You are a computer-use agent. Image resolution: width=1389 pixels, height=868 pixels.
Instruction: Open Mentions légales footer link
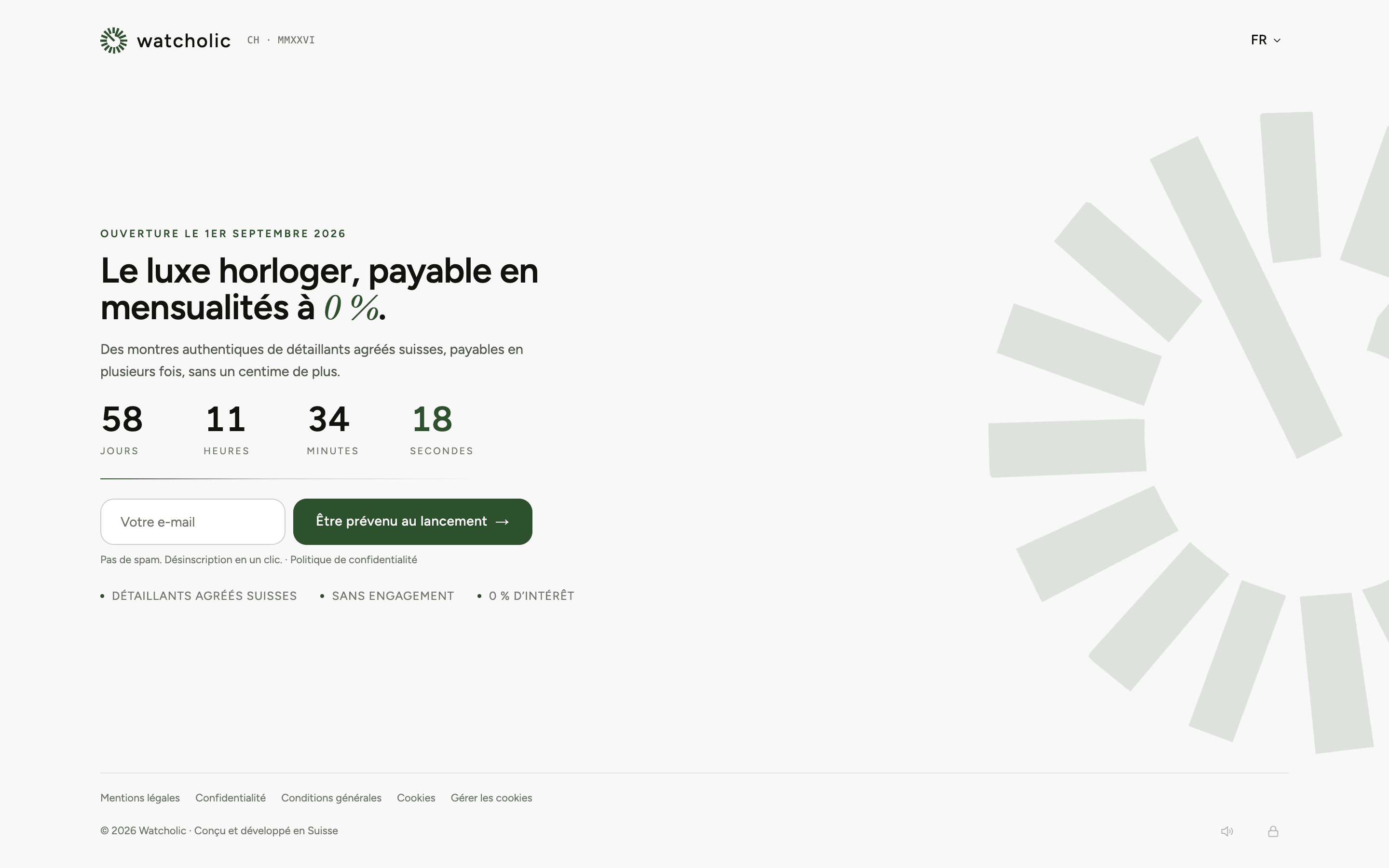pos(140,798)
